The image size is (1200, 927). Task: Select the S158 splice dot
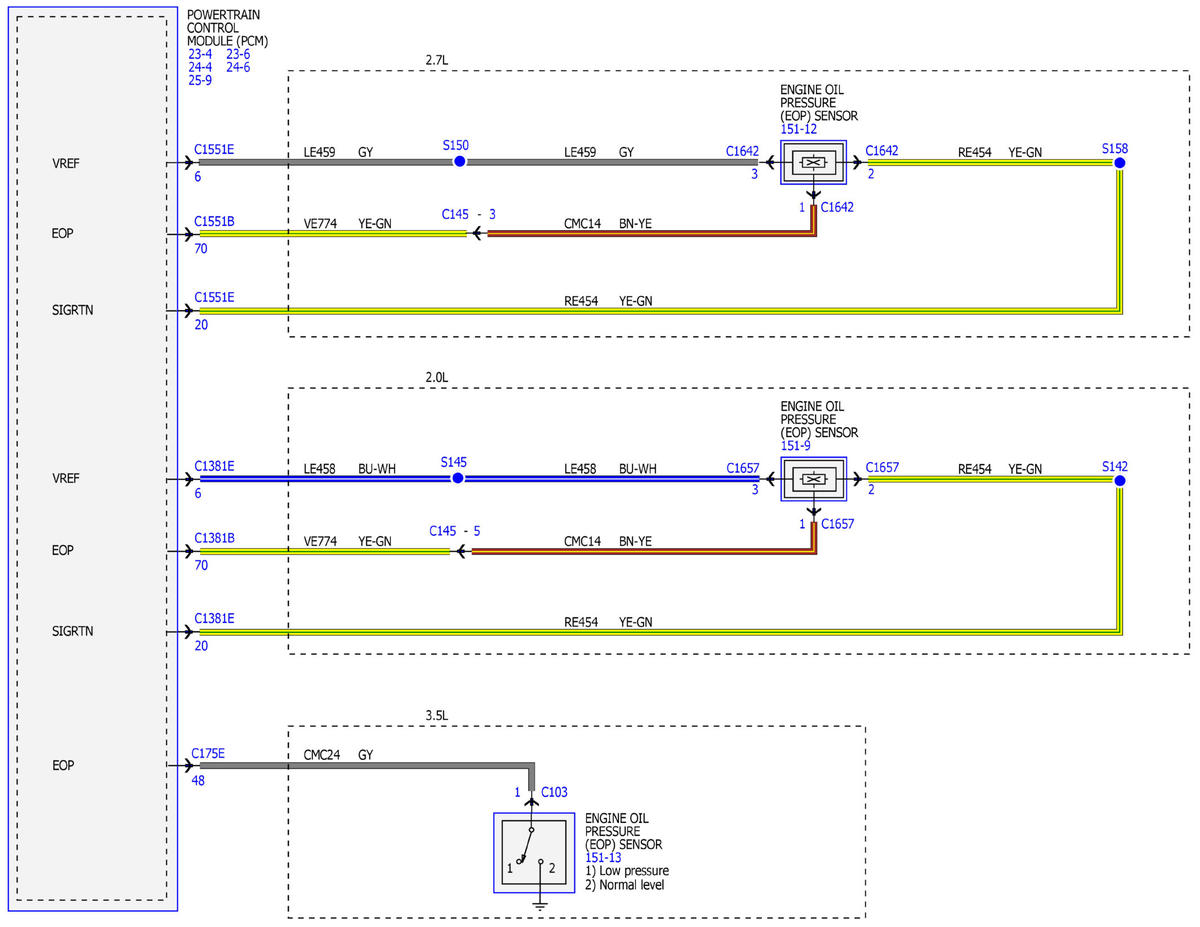(1120, 163)
